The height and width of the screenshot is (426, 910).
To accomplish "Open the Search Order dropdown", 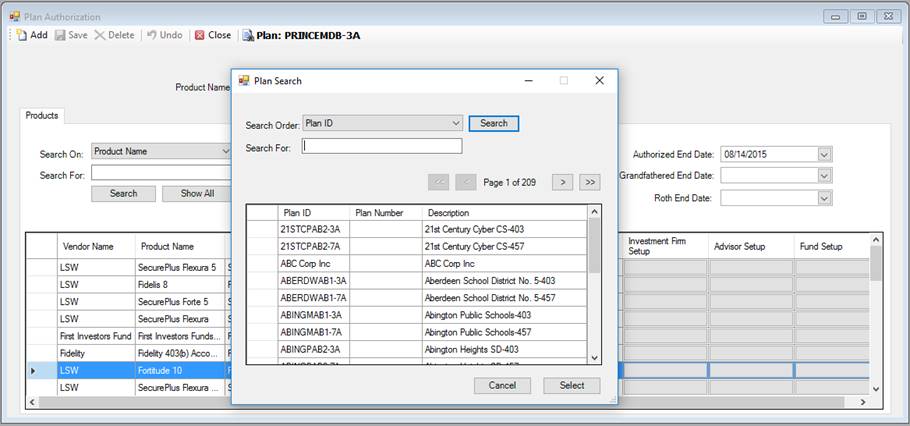I will [457, 123].
